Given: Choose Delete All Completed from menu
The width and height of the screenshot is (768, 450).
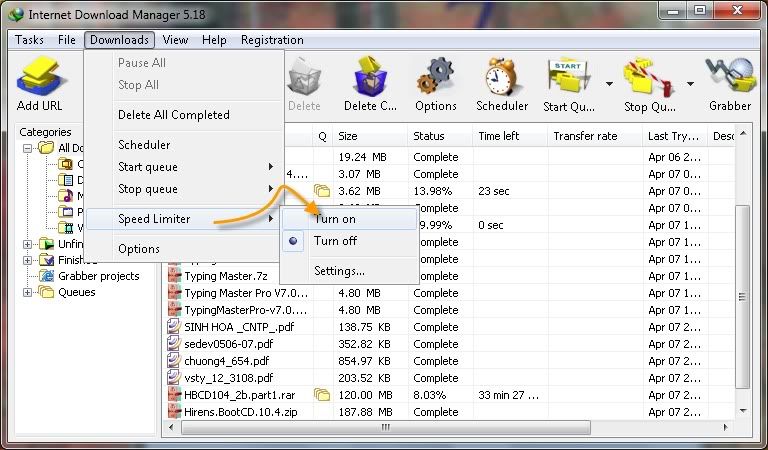Looking at the screenshot, I should [x=173, y=115].
